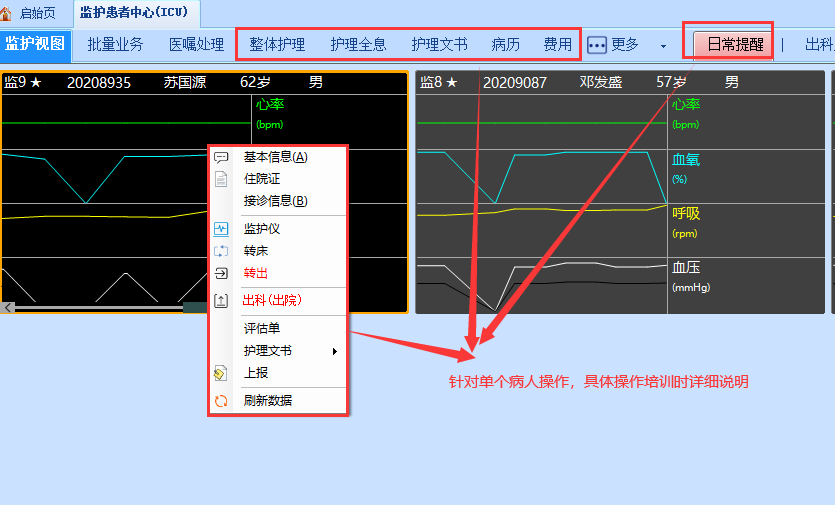This screenshot has height=505, width=835.
Task: Open 费用 in the toolbar
Action: (x=558, y=44)
